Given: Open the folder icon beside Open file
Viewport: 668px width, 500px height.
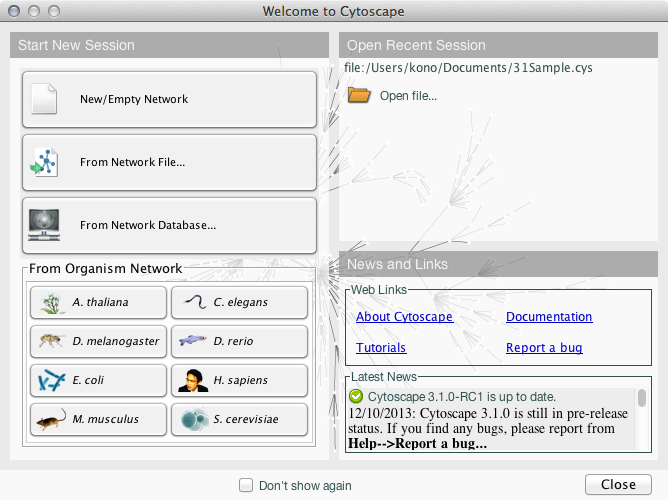Looking at the screenshot, I should click(x=358, y=96).
